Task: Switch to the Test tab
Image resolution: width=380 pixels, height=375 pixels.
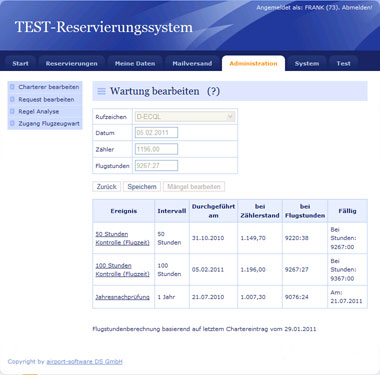Action: 343,63
